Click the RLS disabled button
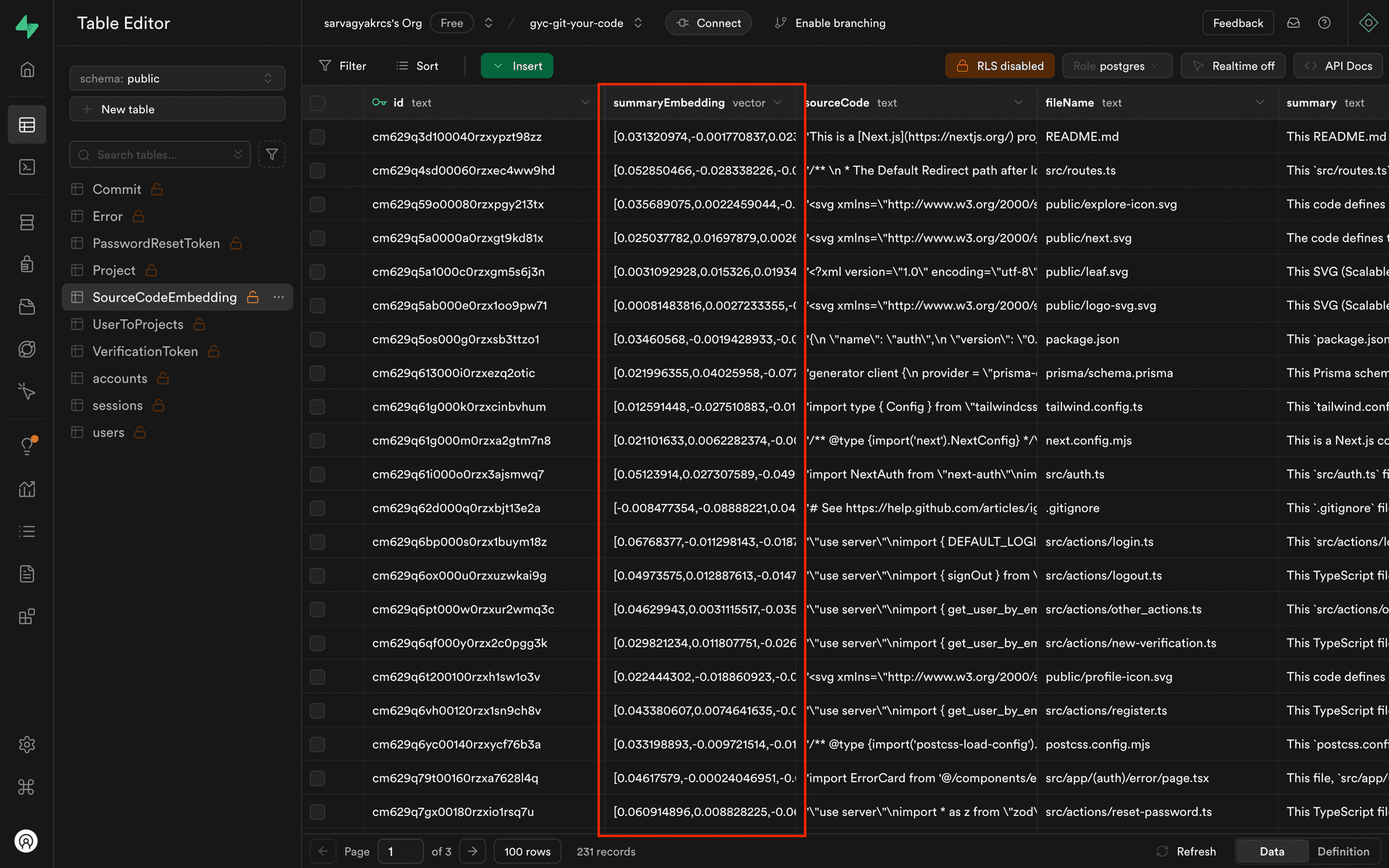1389x868 pixels. click(x=999, y=66)
